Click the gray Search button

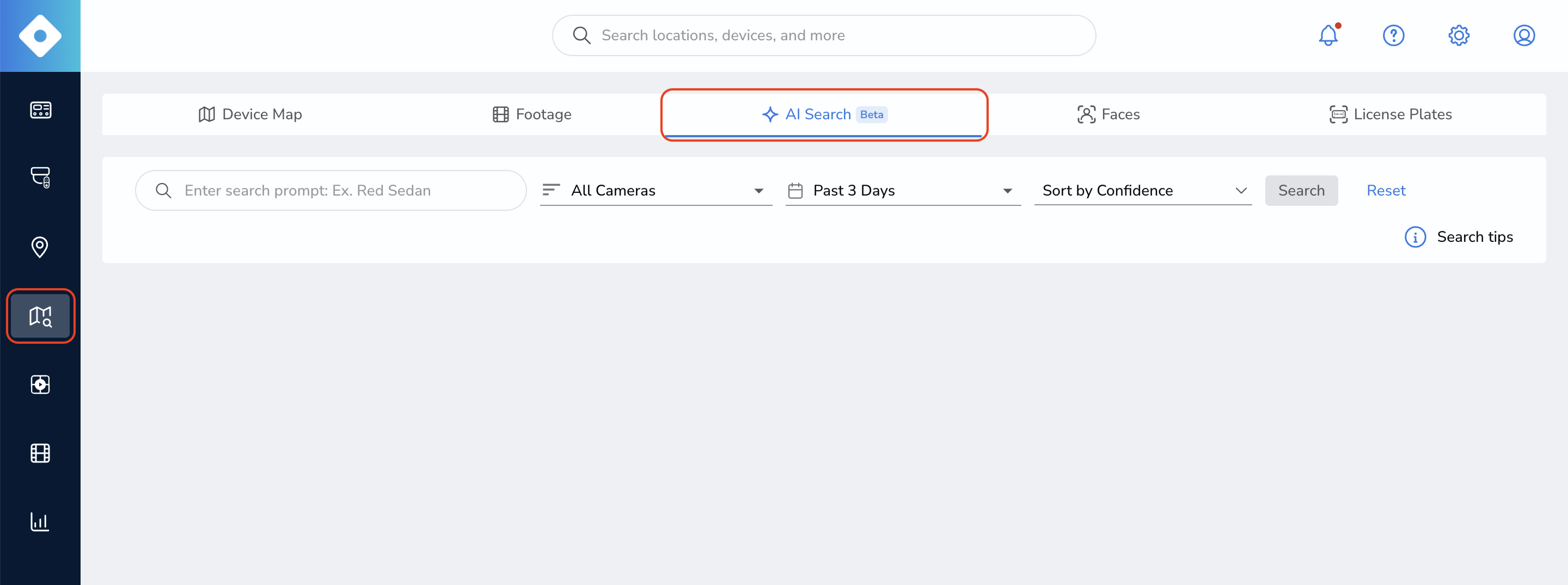[x=1301, y=191]
